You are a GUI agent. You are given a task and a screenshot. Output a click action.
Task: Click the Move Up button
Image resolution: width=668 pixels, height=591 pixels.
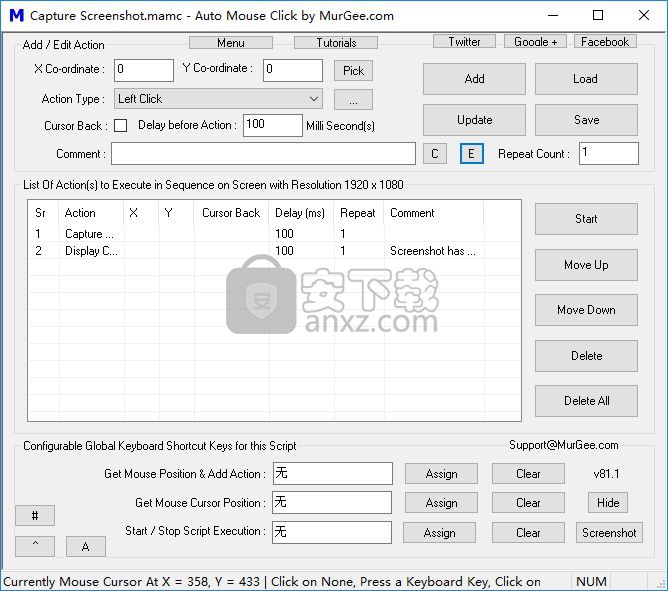coord(586,265)
